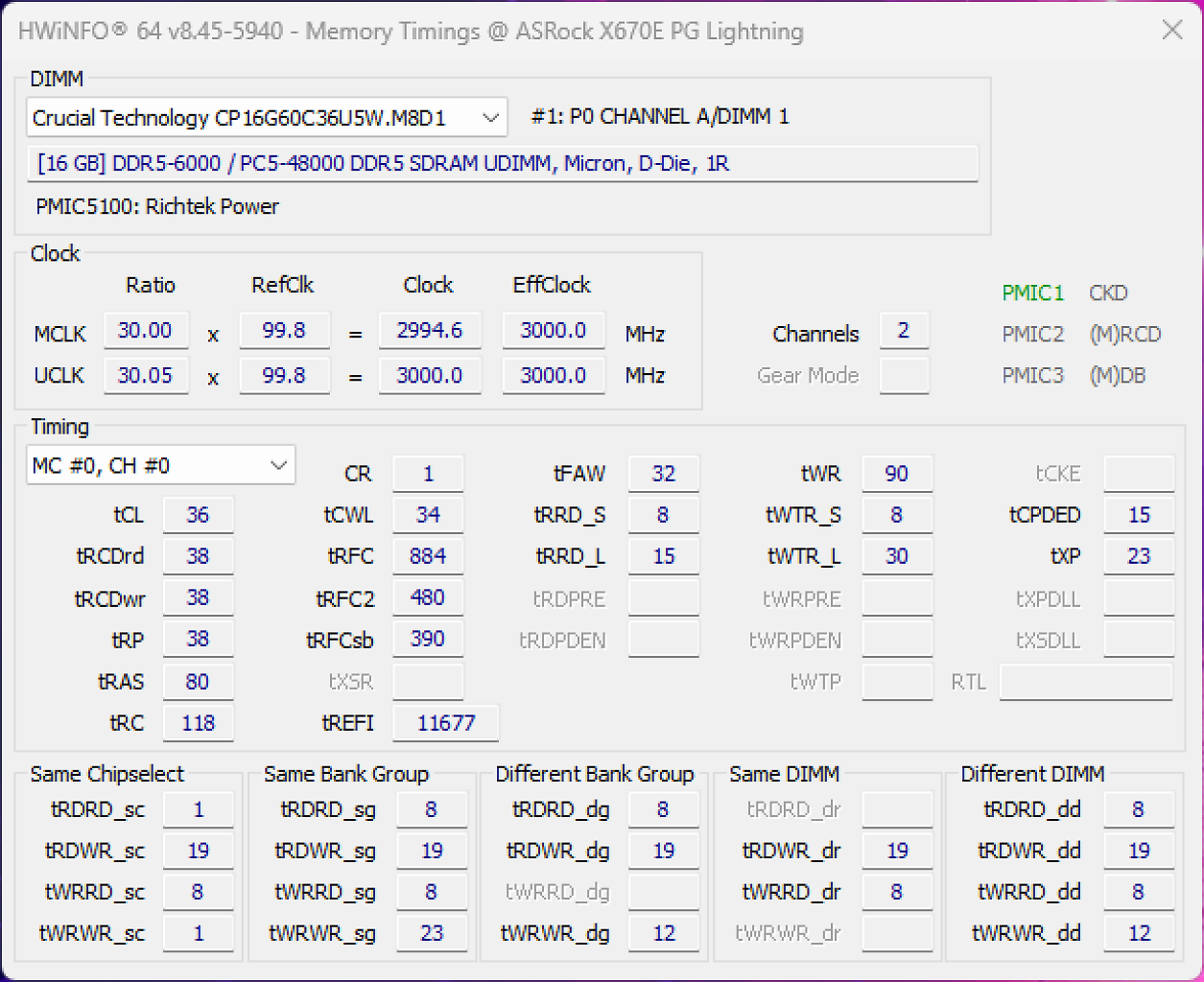The width and height of the screenshot is (1204, 982).
Task: Click the UCLK Clock value 3000.0
Action: click(x=430, y=375)
